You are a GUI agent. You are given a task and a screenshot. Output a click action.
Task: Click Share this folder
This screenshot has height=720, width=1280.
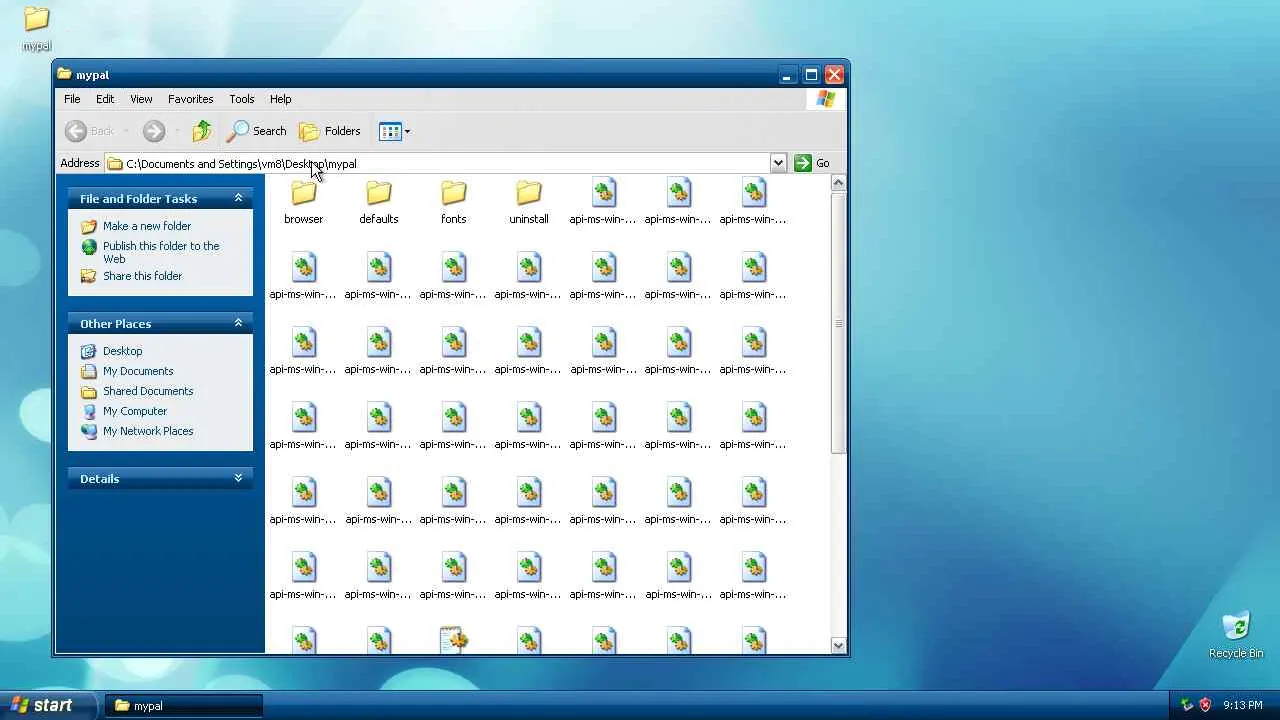pyautogui.click(x=142, y=276)
